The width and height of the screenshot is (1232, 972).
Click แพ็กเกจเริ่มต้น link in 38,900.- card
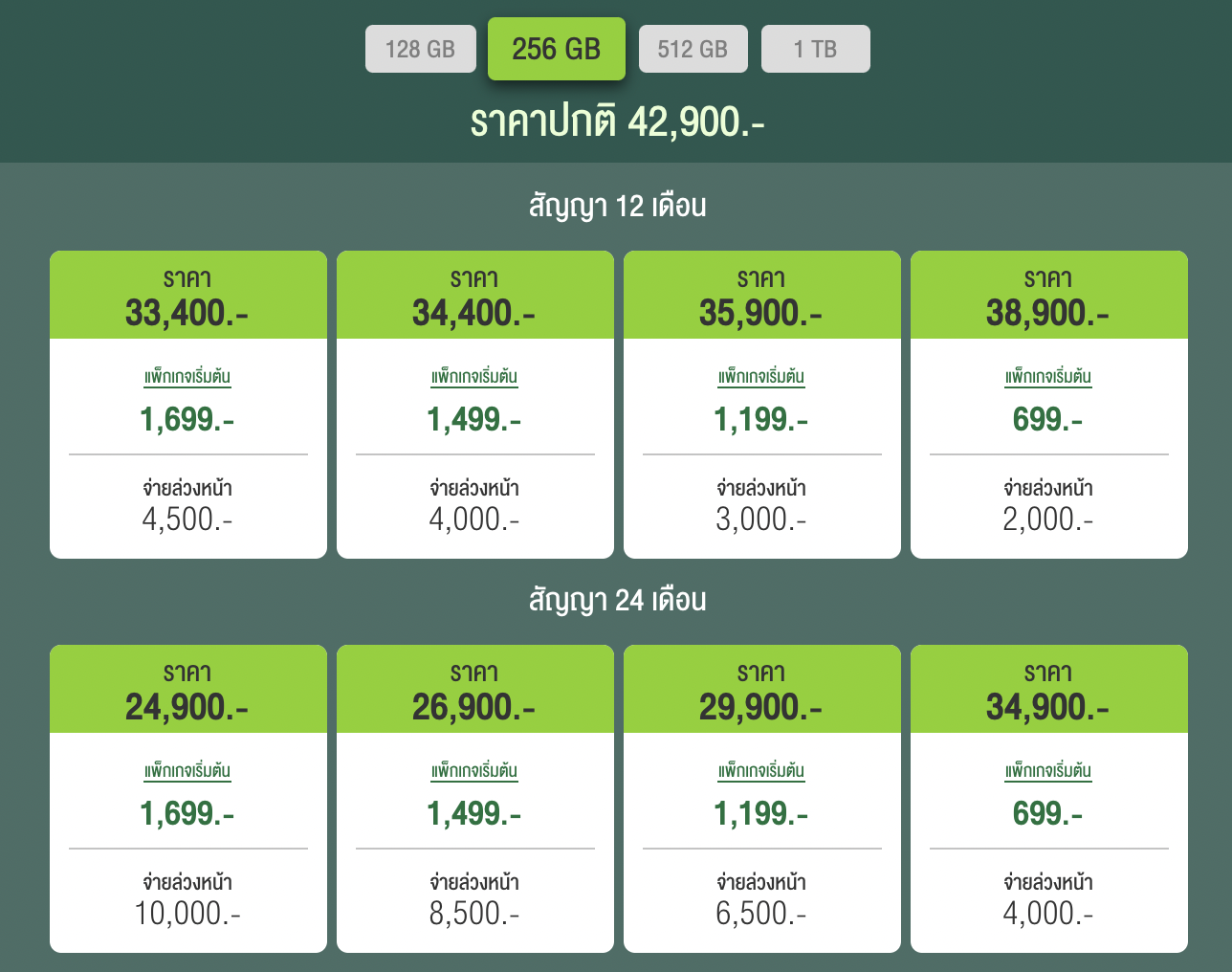[x=1048, y=377]
